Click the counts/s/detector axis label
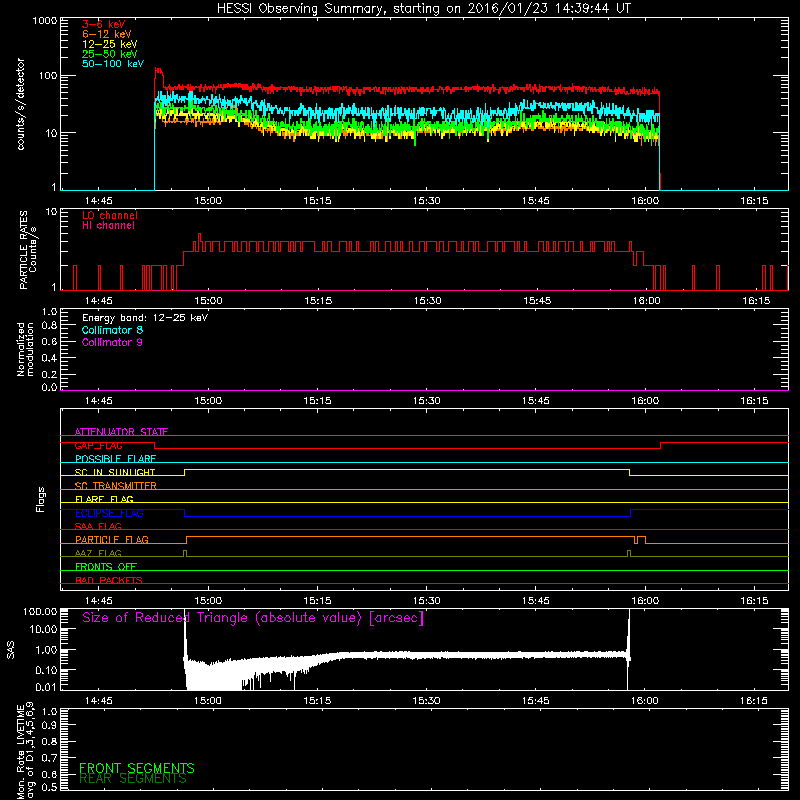 [x=20, y=104]
